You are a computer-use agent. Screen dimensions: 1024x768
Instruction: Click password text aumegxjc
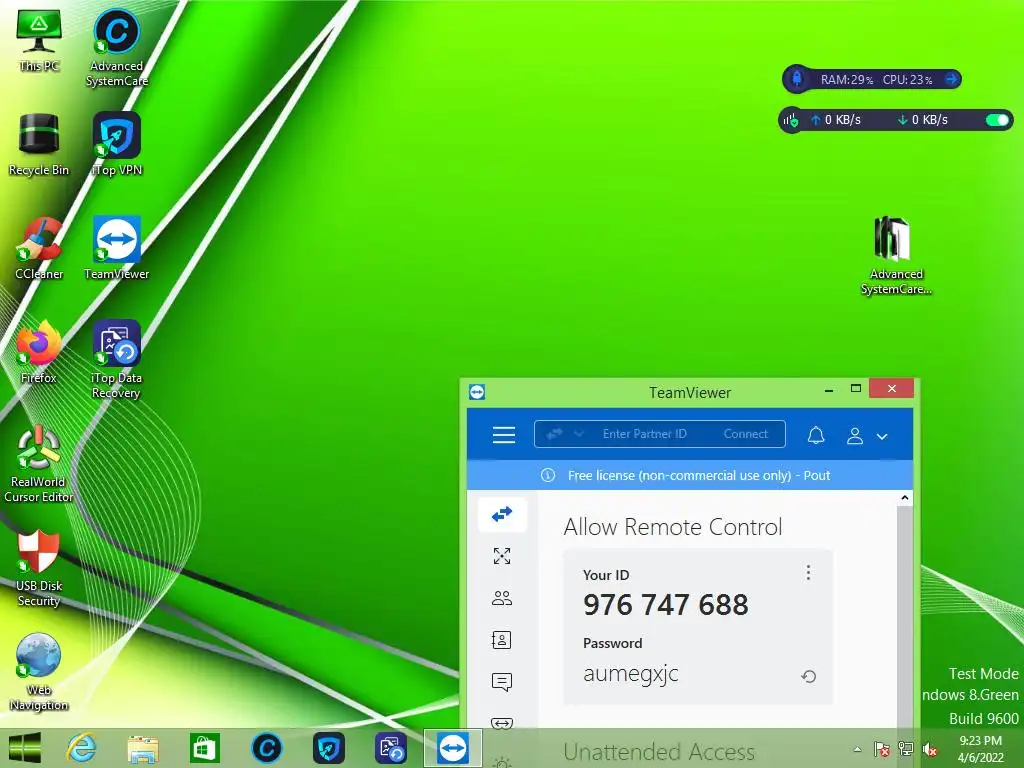(631, 673)
